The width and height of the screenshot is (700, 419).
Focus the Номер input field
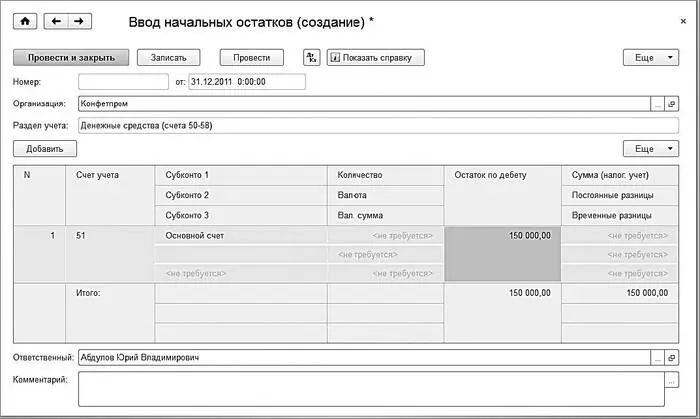[x=124, y=82]
